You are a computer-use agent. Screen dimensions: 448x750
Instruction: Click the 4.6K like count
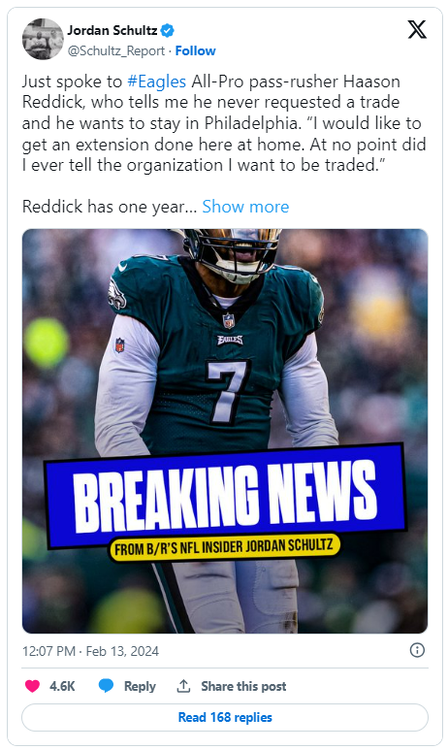62,686
